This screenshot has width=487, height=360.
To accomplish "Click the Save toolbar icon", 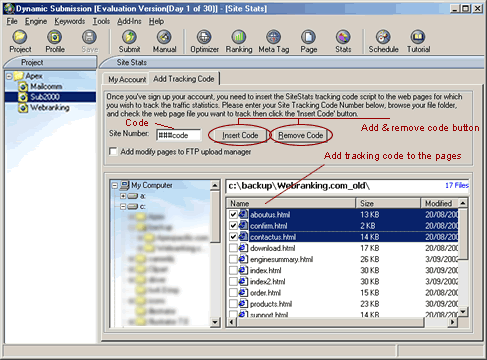I will 90,41.
